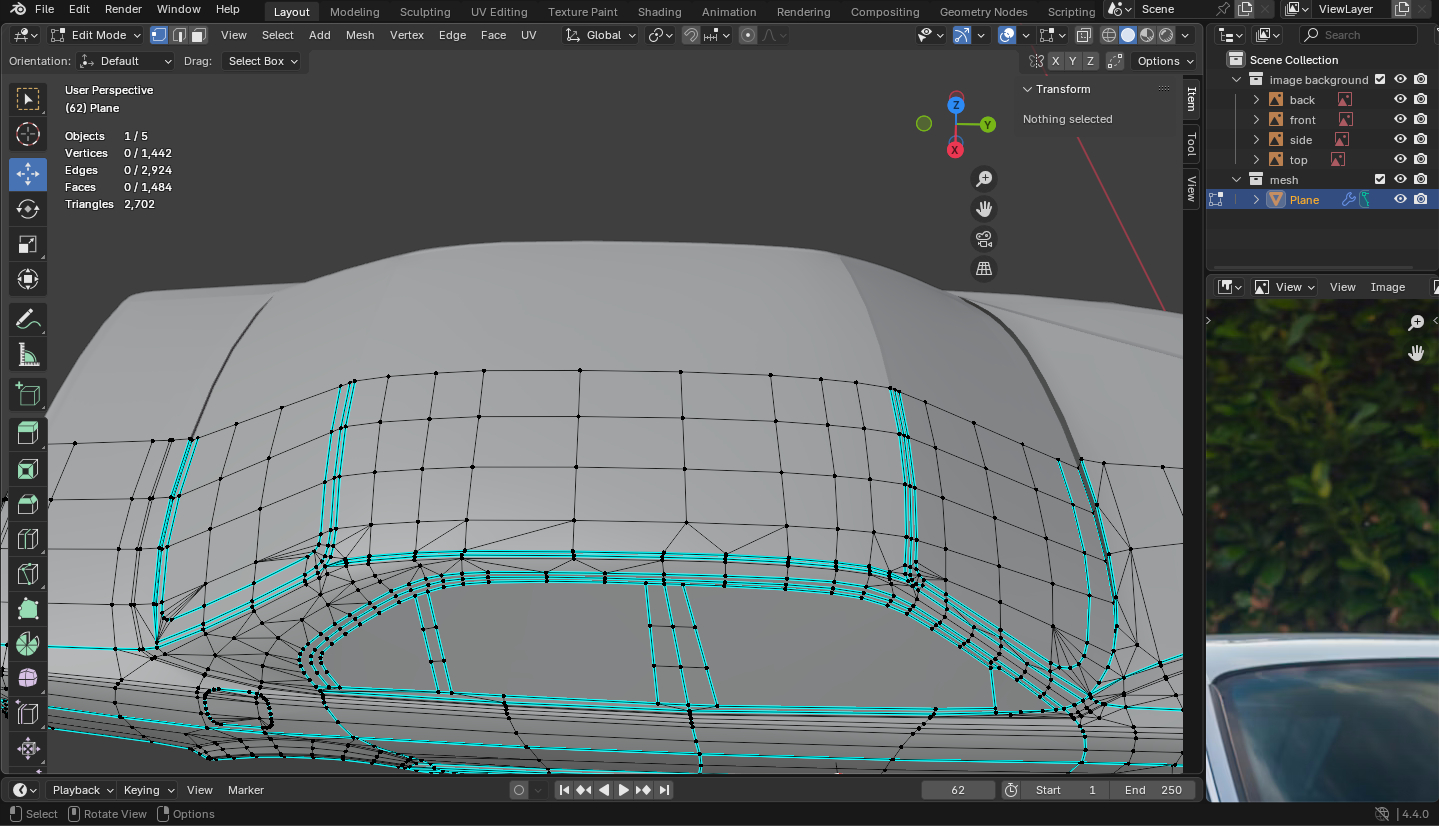
Task: Pick the Annotate pencil tool
Action: tap(28, 319)
